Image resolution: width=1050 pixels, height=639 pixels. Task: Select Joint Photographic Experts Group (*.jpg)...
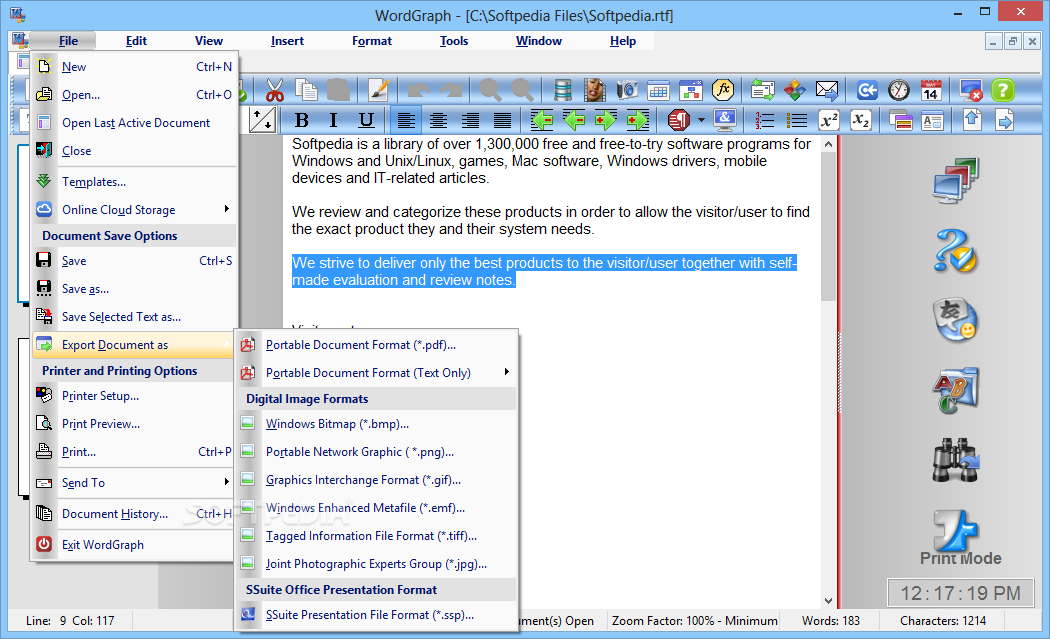pyautogui.click(x=377, y=564)
